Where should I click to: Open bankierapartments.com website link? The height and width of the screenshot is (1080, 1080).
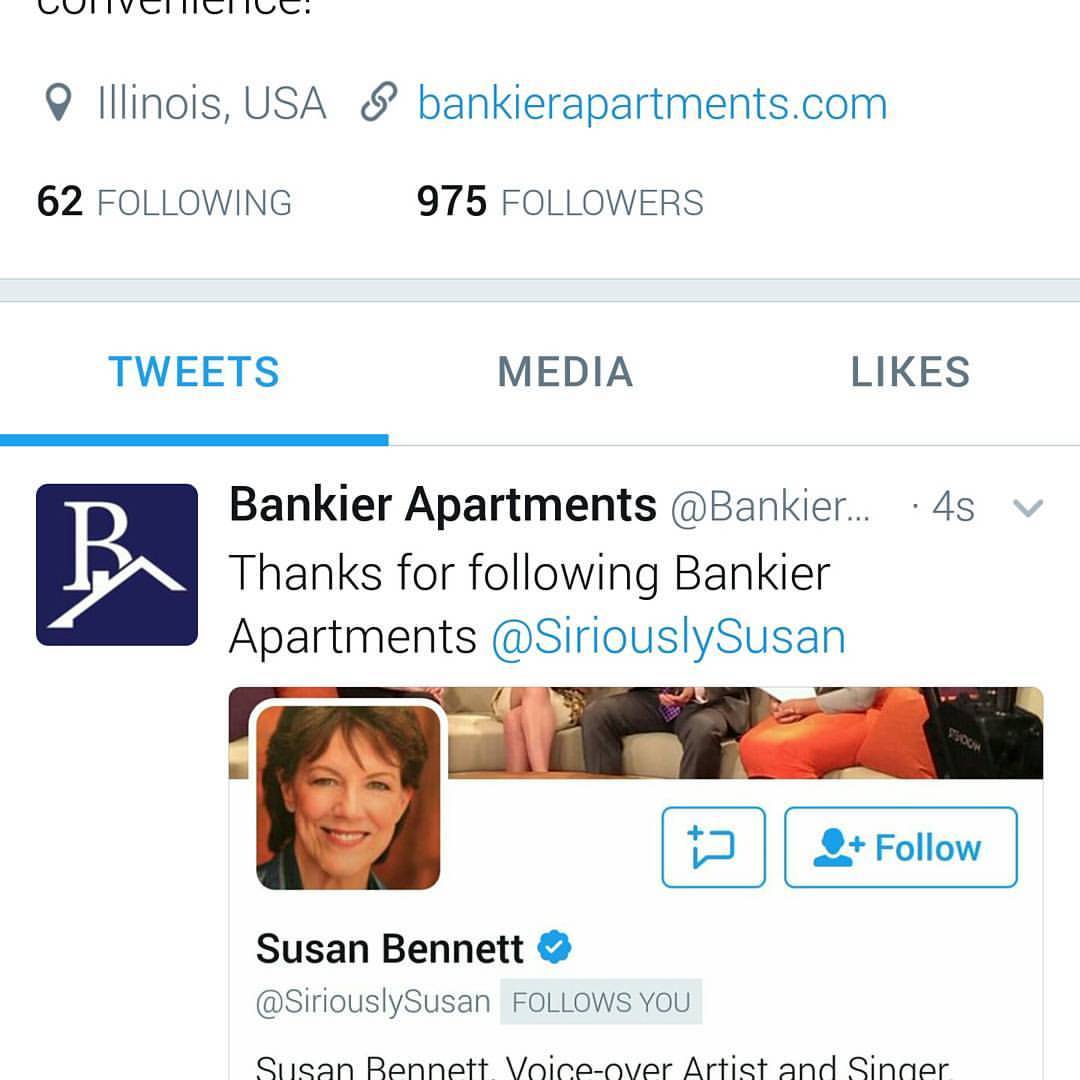pos(652,103)
